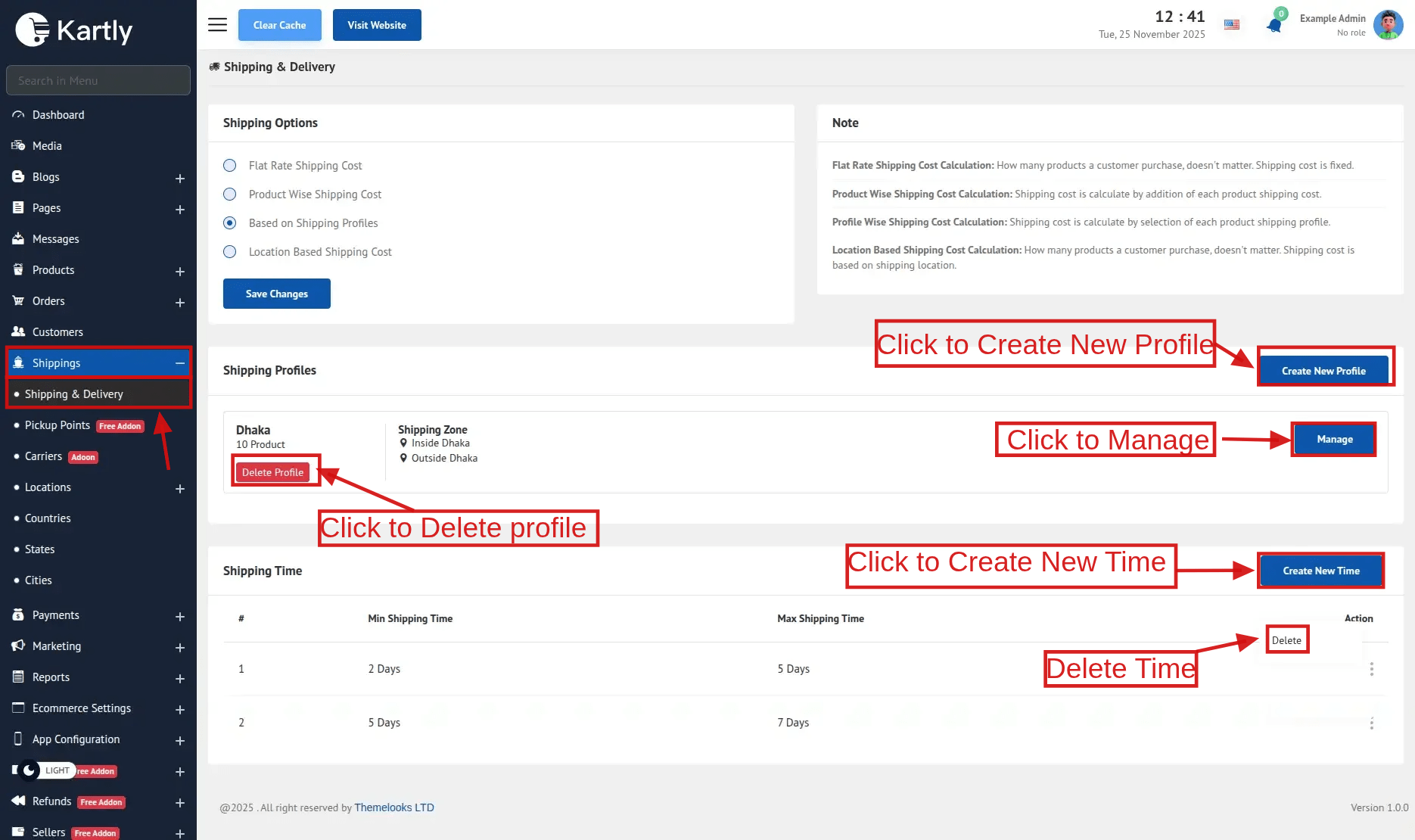The width and height of the screenshot is (1415, 840).
Task: Click the Kartly logo
Action: [x=74, y=30]
